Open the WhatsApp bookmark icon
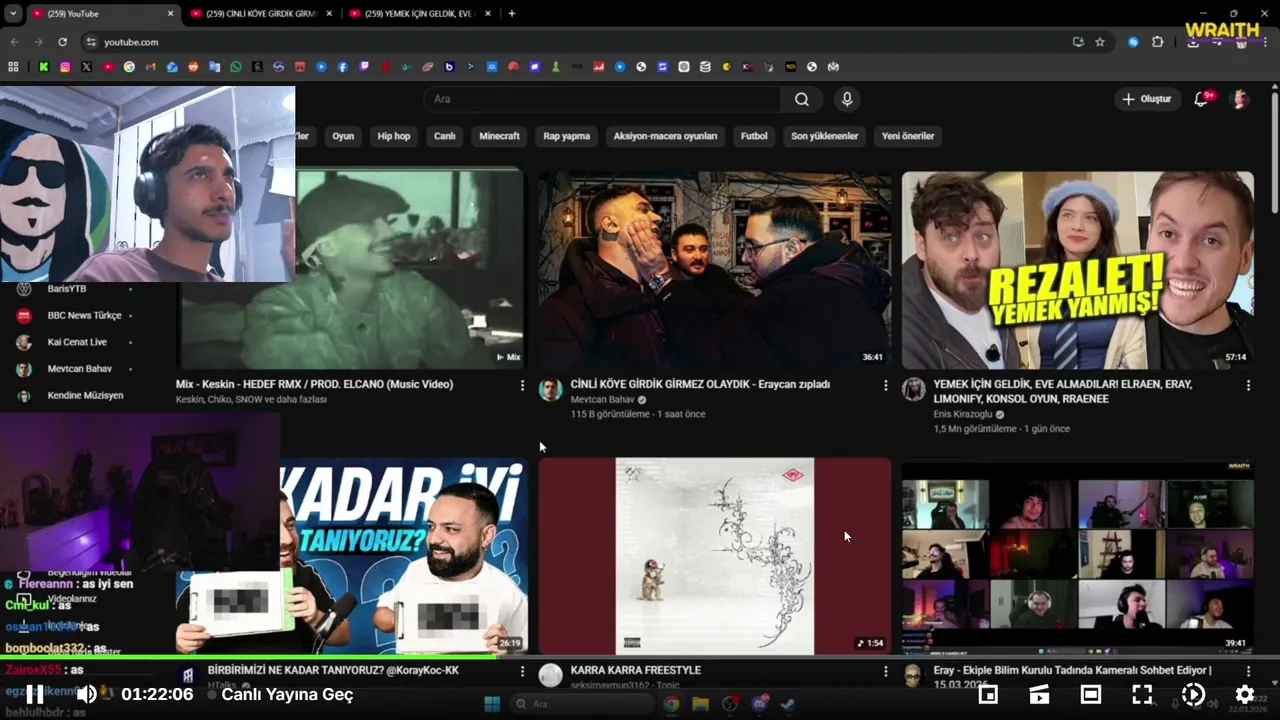This screenshot has height=720, width=1280. pos(236,67)
